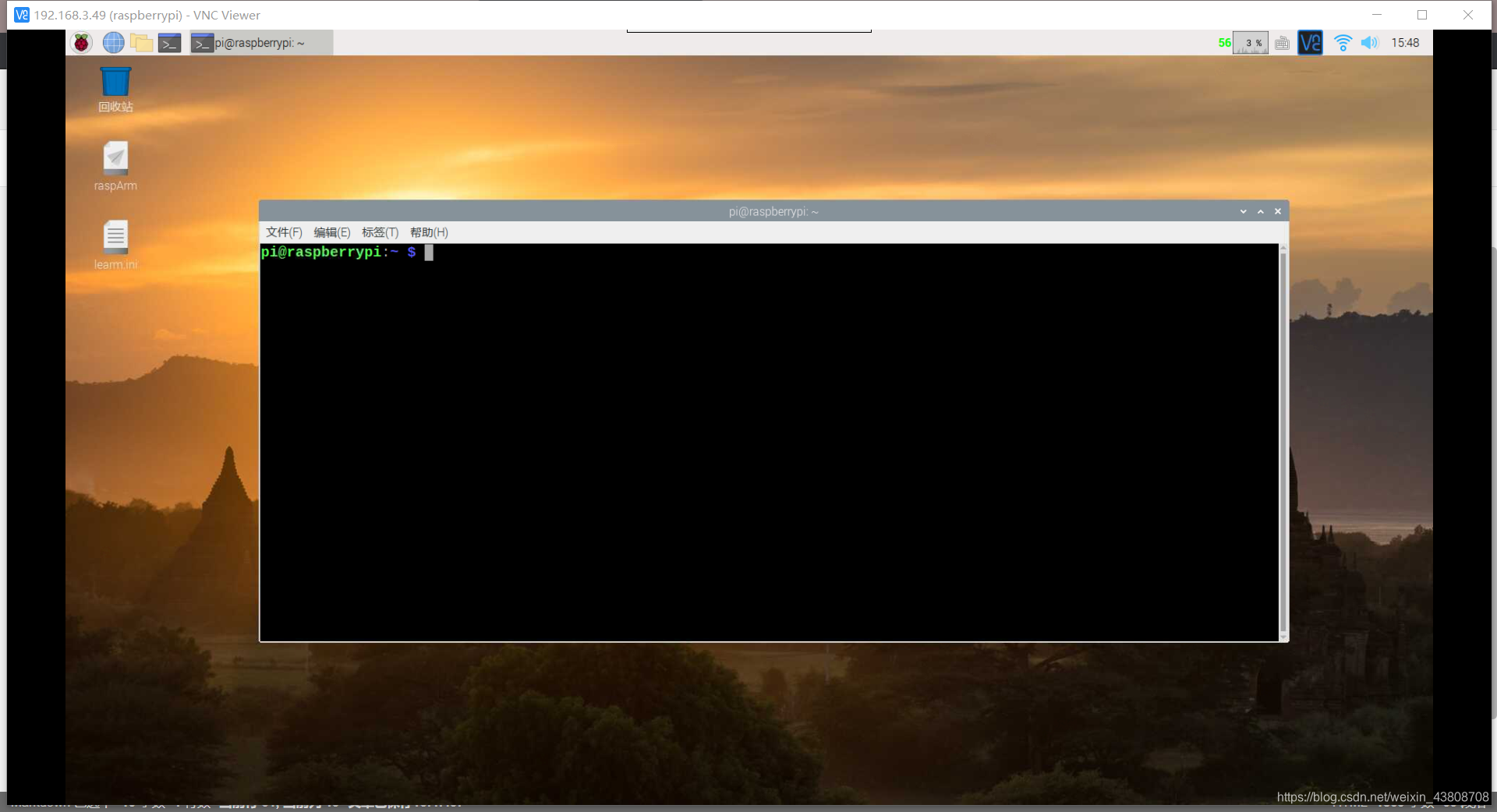Click the 15:48 panel clock
Image resolution: width=1497 pixels, height=812 pixels.
point(1405,43)
